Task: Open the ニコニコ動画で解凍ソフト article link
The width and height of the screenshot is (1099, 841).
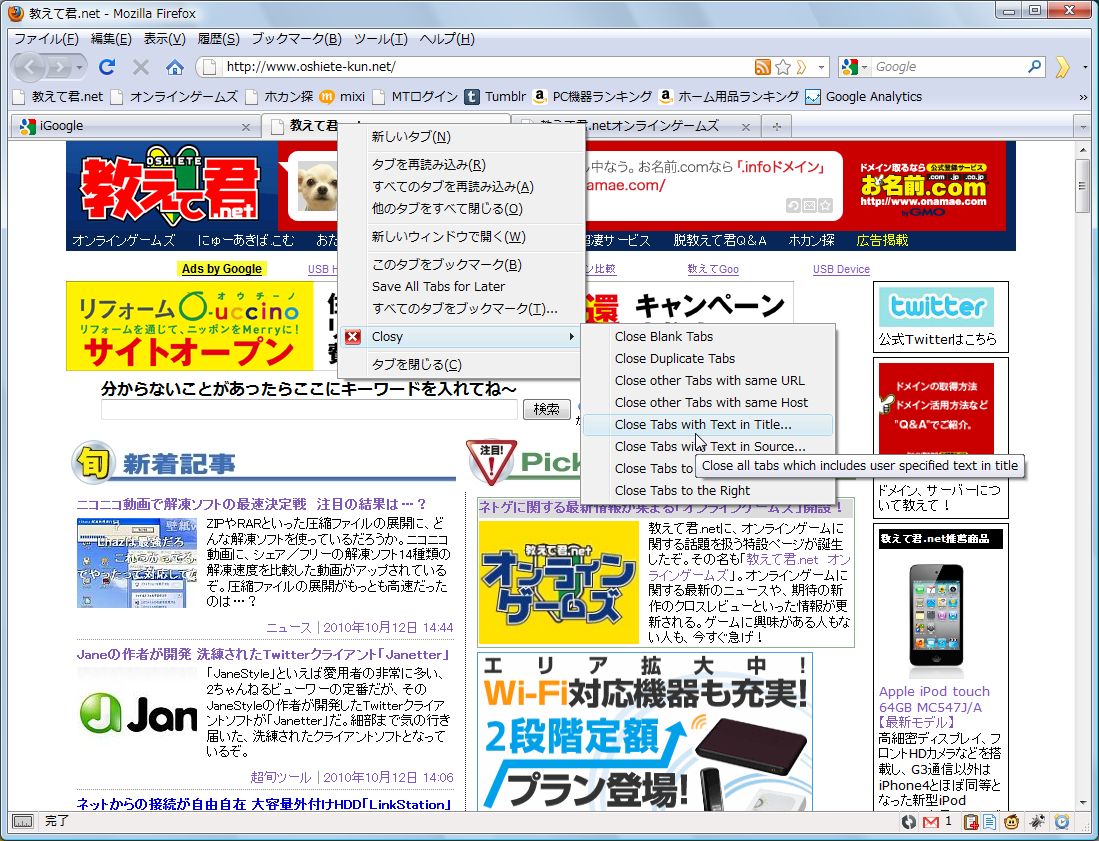Action: click(x=251, y=504)
